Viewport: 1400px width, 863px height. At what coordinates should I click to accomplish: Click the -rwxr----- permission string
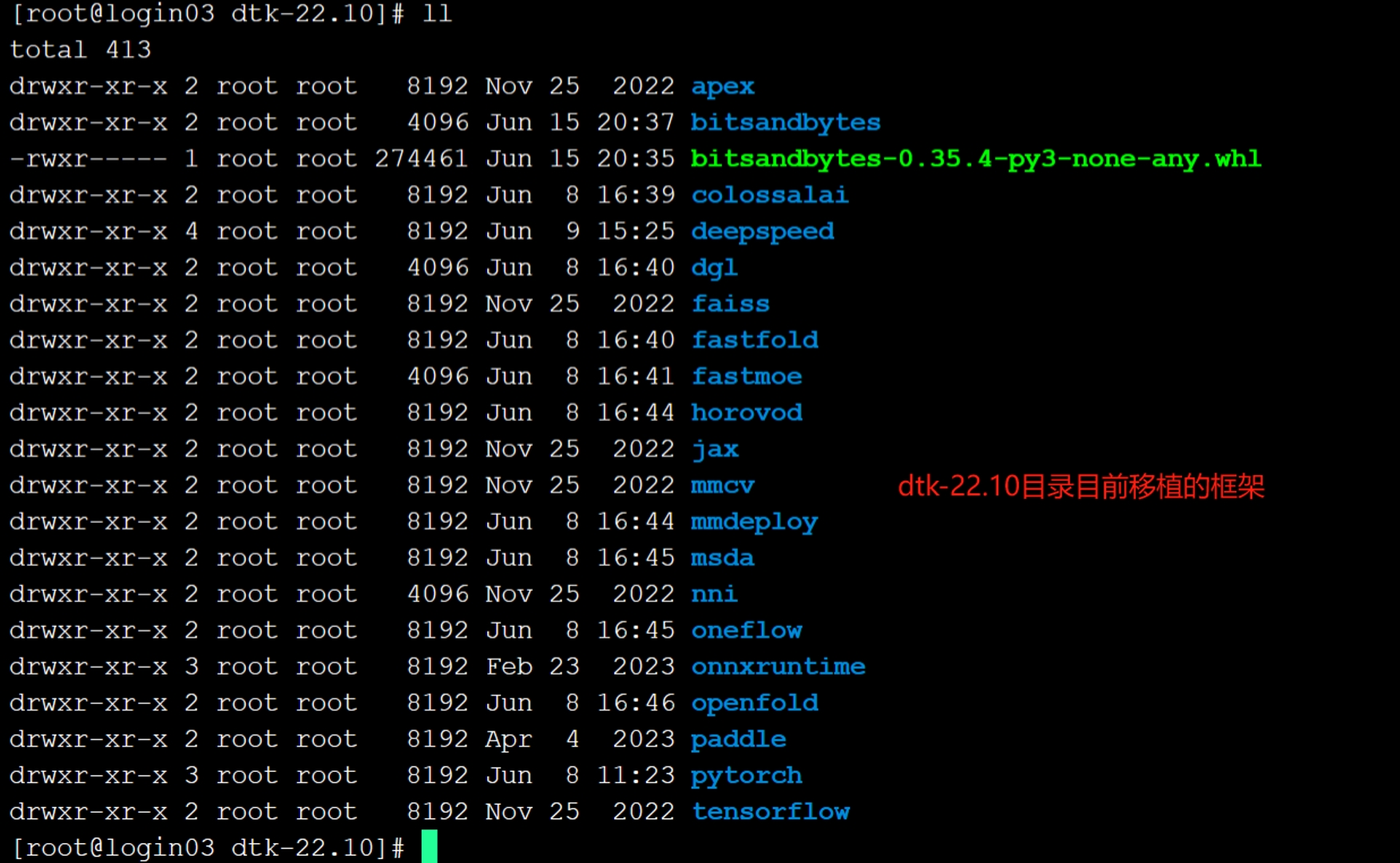89,159
